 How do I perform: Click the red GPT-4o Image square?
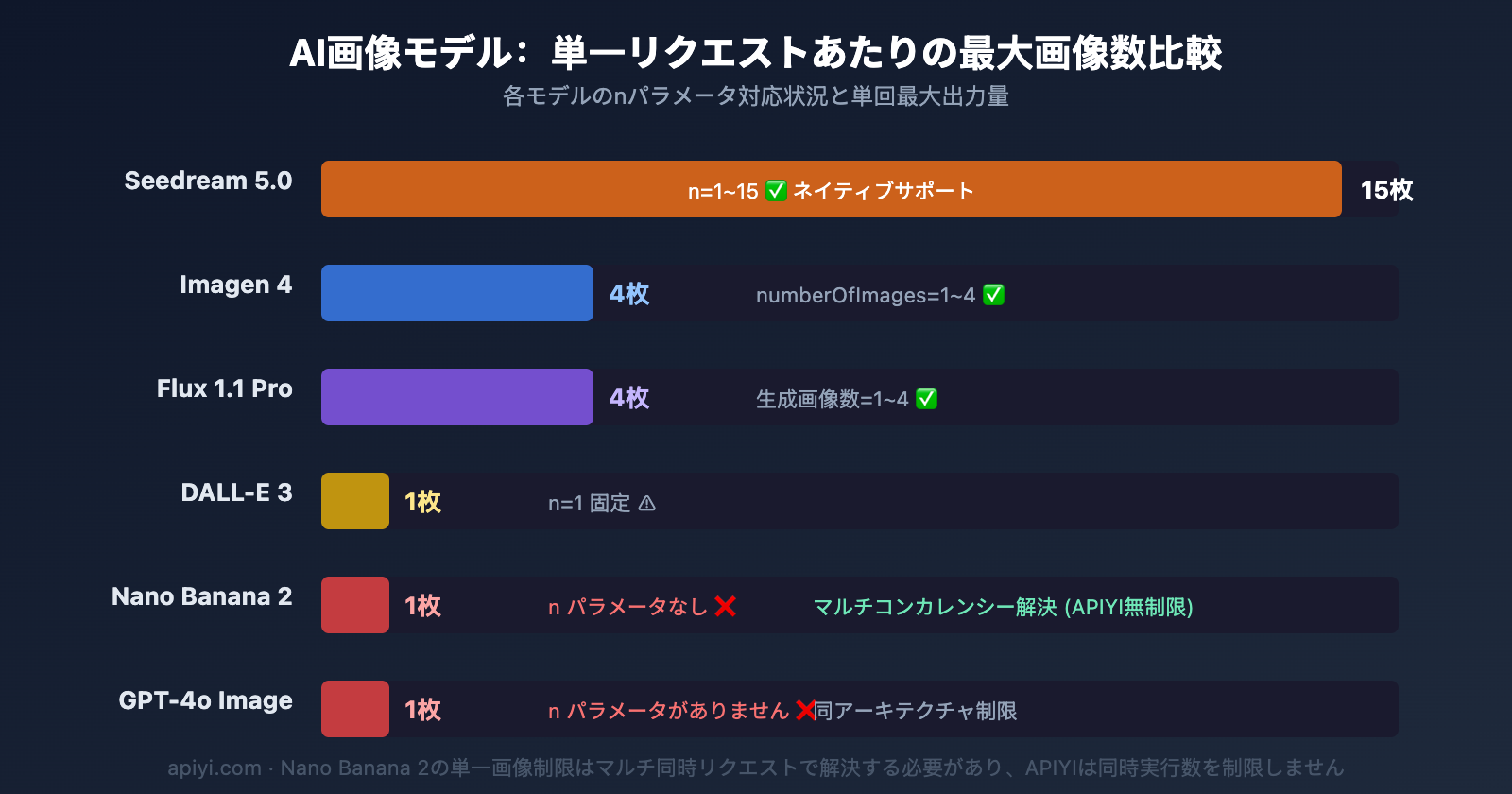(355, 709)
